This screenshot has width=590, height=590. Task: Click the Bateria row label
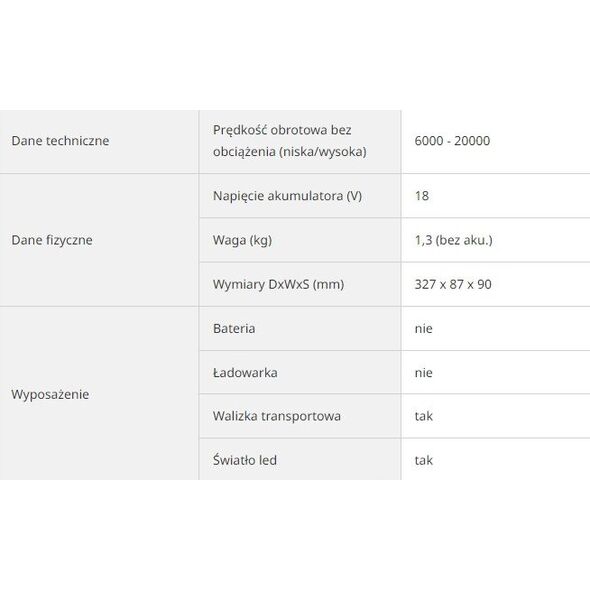(x=234, y=328)
